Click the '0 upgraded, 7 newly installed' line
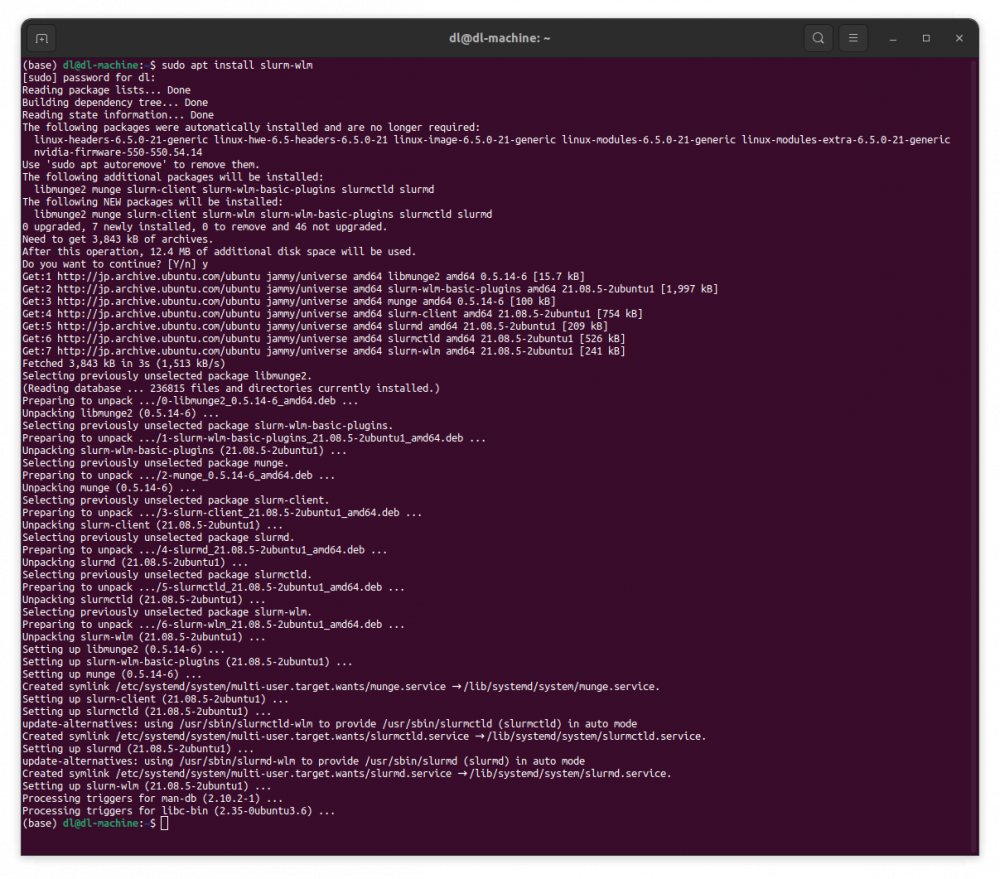The width and height of the screenshot is (1000, 879). pos(205,227)
